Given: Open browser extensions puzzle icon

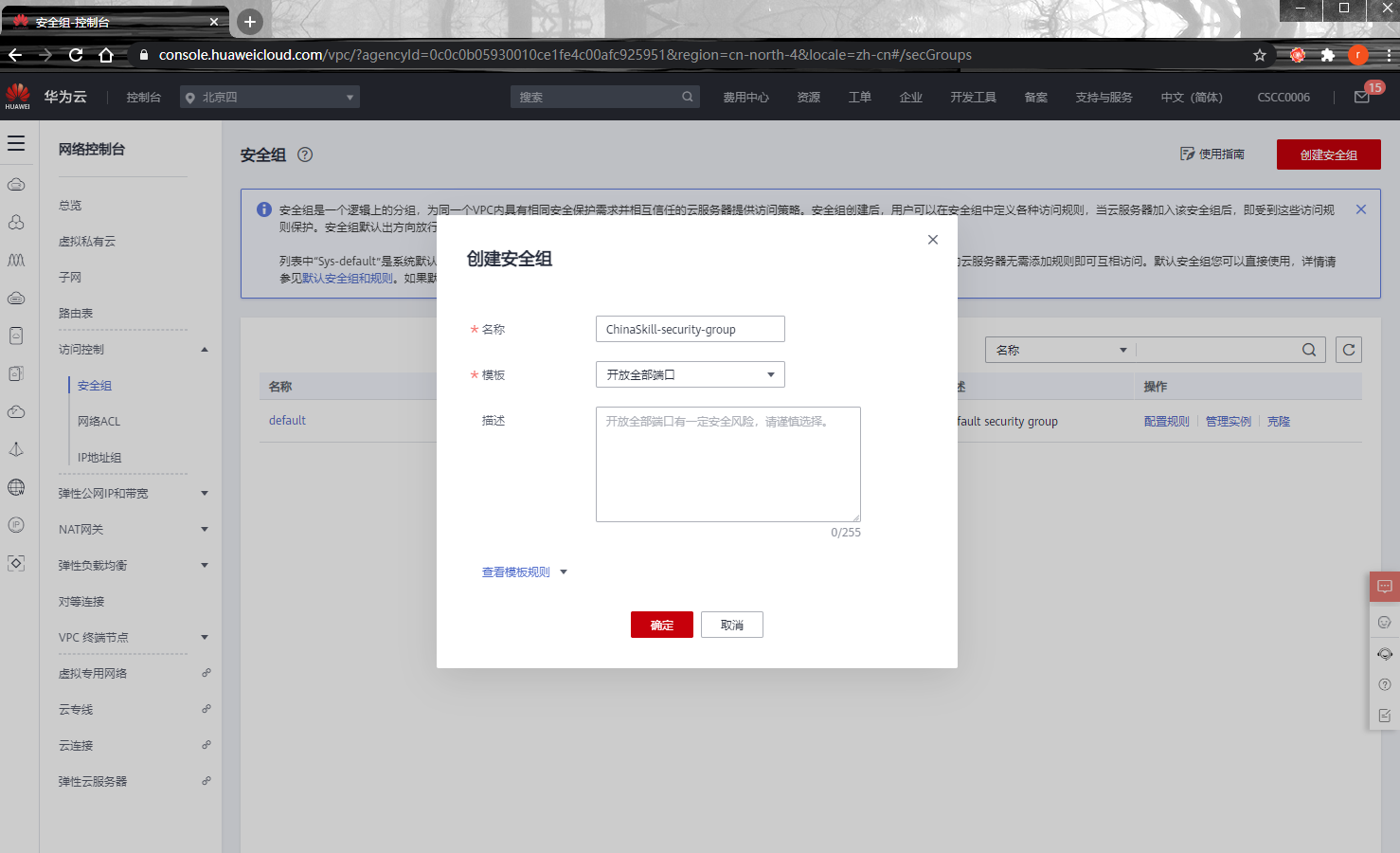Looking at the screenshot, I should [1328, 55].
